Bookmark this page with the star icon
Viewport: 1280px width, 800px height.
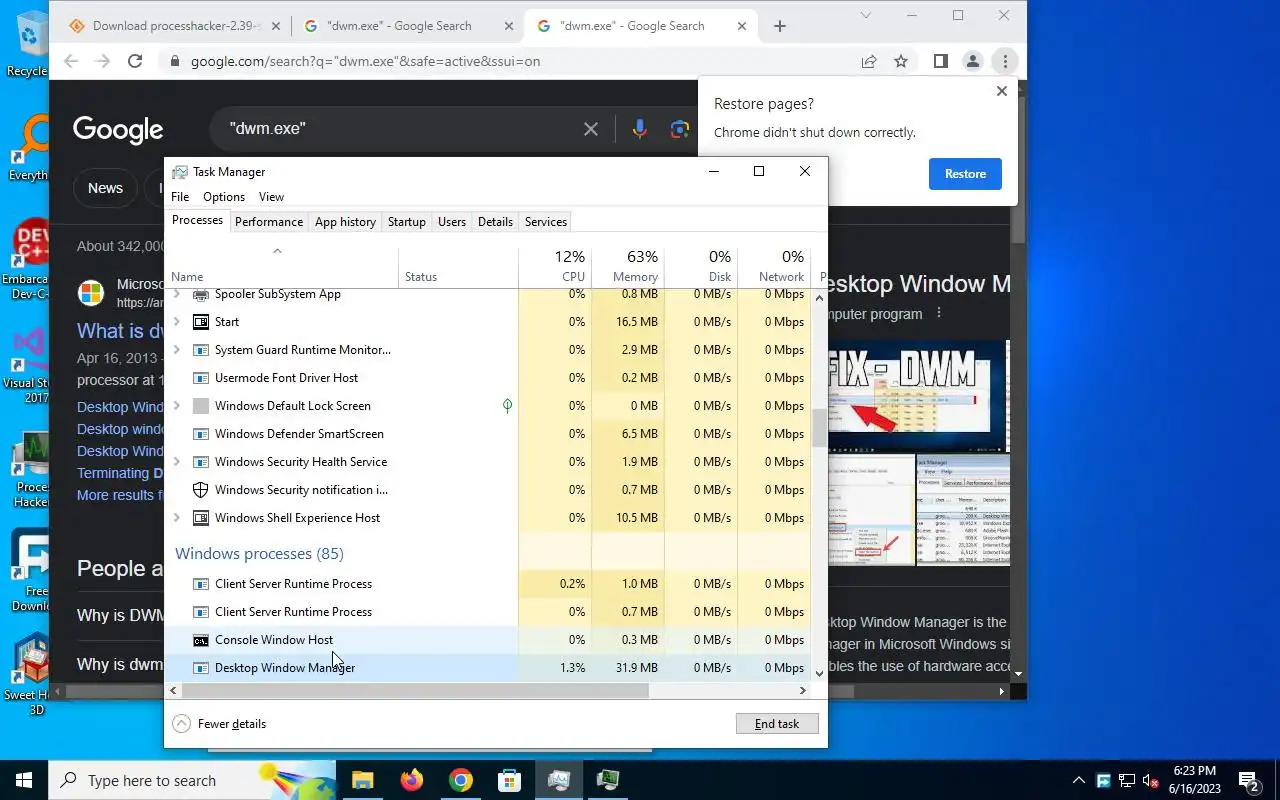pos(901,61)
